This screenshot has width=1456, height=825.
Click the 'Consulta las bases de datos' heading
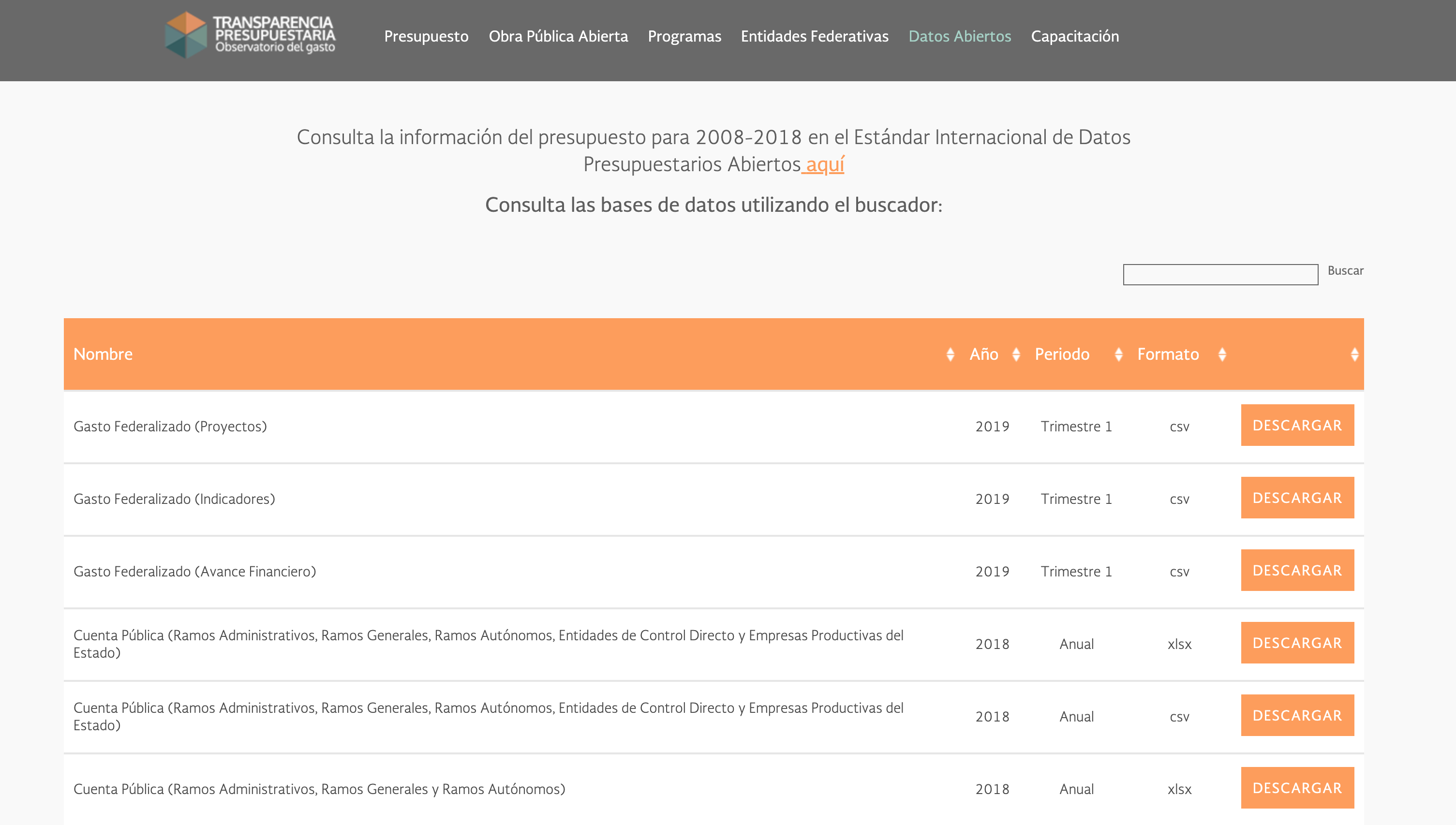[713, 205]
